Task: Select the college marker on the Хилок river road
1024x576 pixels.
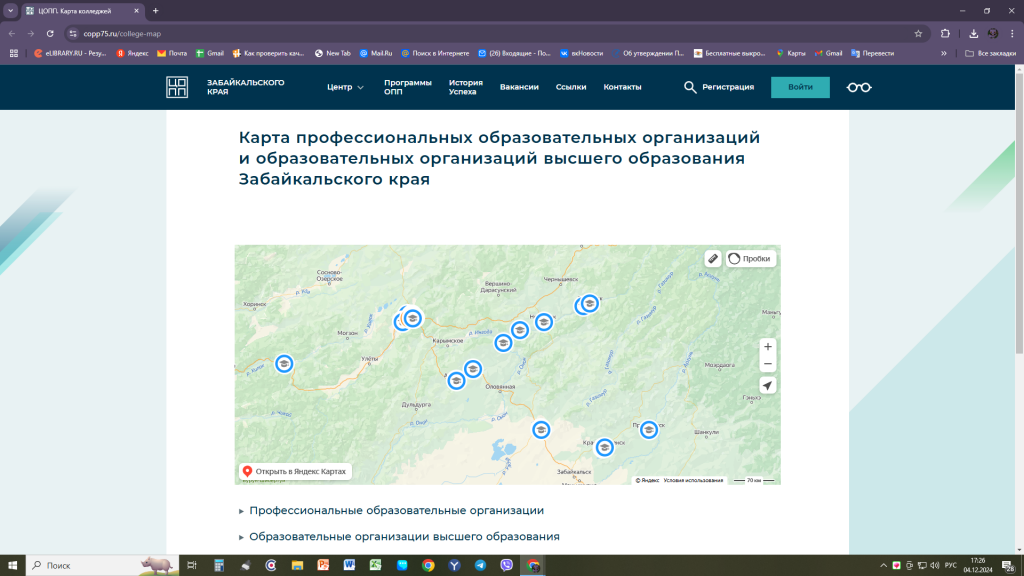Action: [284, 364]
